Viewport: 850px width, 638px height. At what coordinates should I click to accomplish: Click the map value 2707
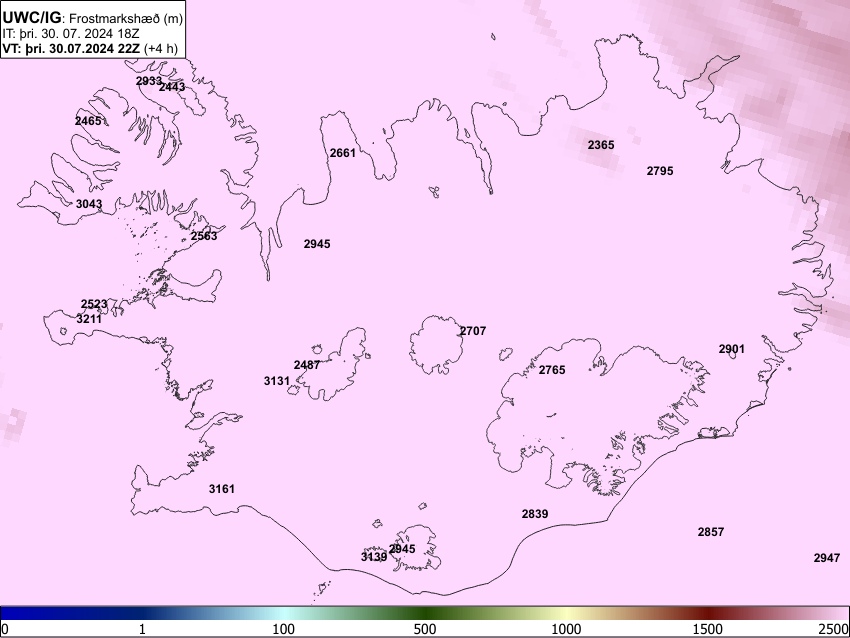[x=473, y=331]
